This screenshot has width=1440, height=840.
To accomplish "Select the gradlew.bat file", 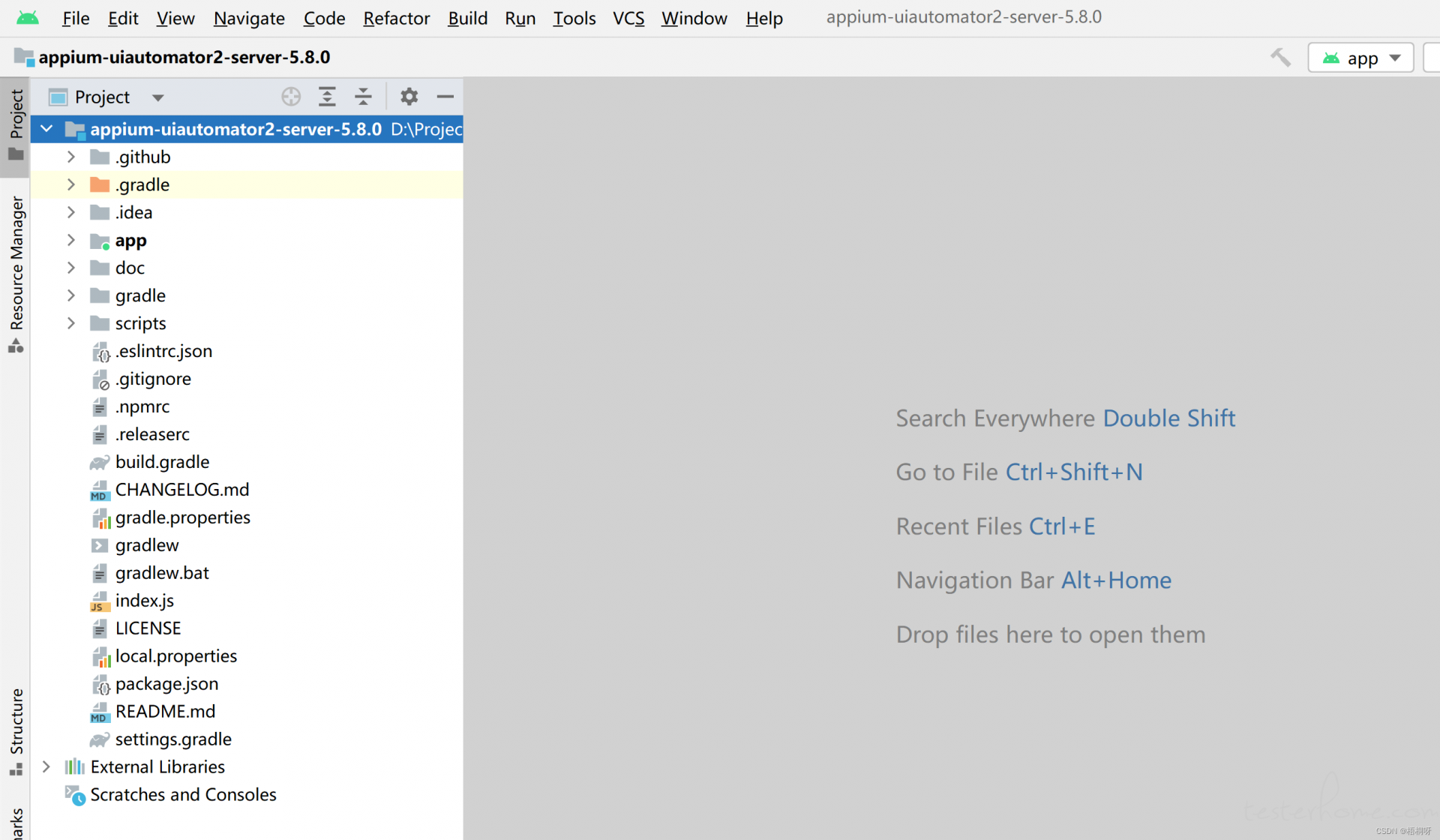I will (247, 573).
